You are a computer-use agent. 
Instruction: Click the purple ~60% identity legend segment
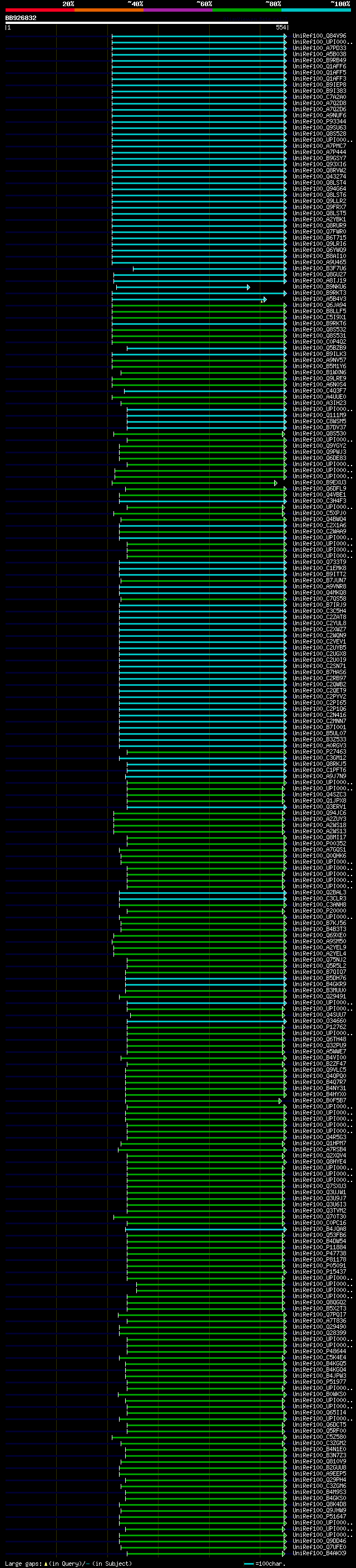click(179, 10)
